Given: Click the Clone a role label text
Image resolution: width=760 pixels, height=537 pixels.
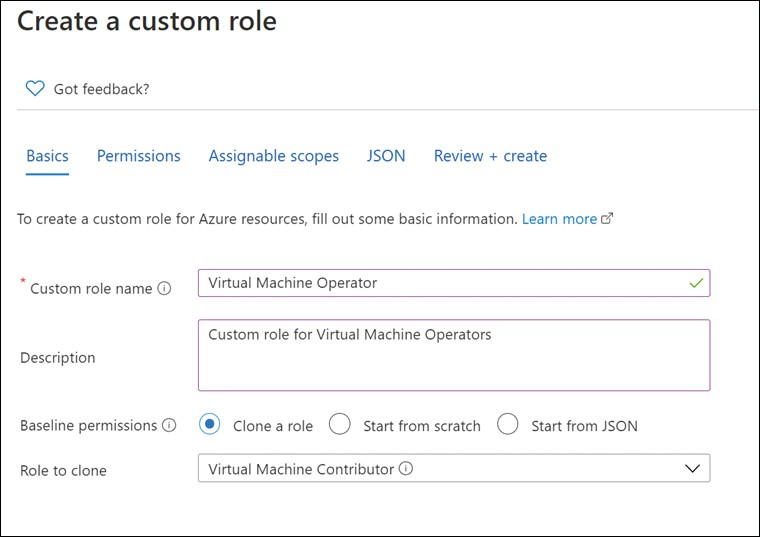Looking at the screenshot, I should click(273, 426).
